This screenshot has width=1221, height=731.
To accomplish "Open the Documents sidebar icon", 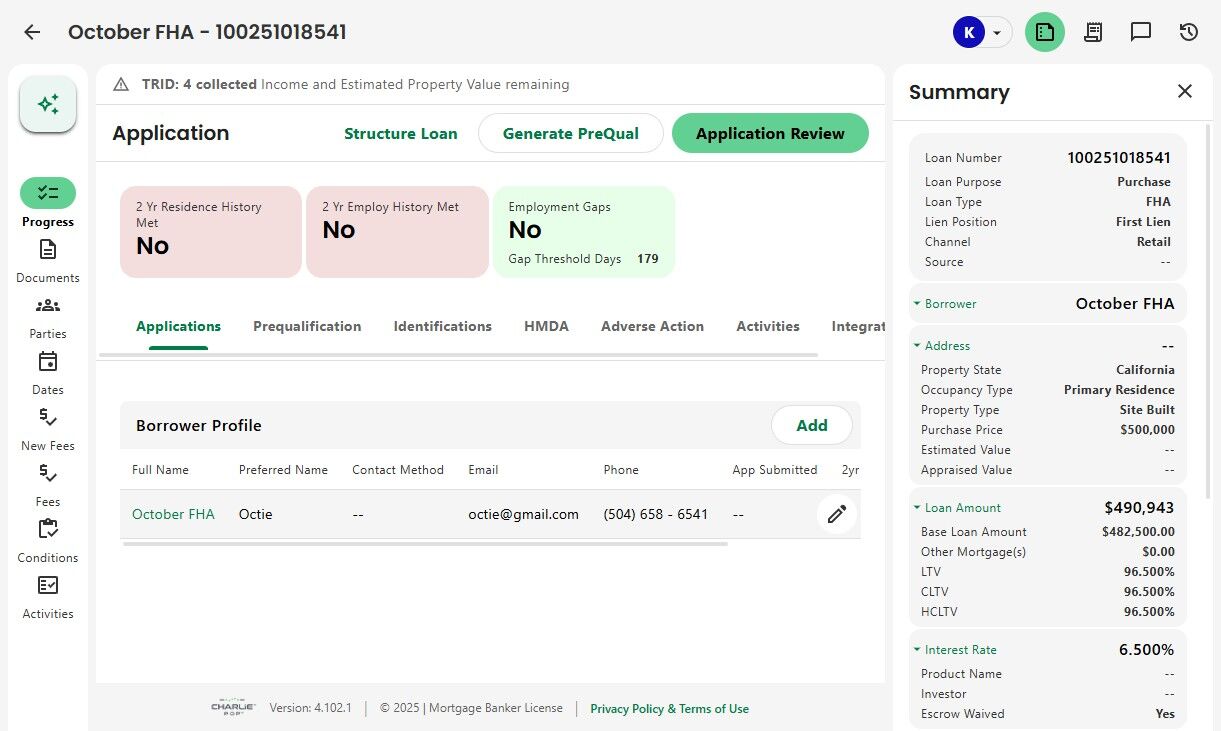I will coord(48,250).
